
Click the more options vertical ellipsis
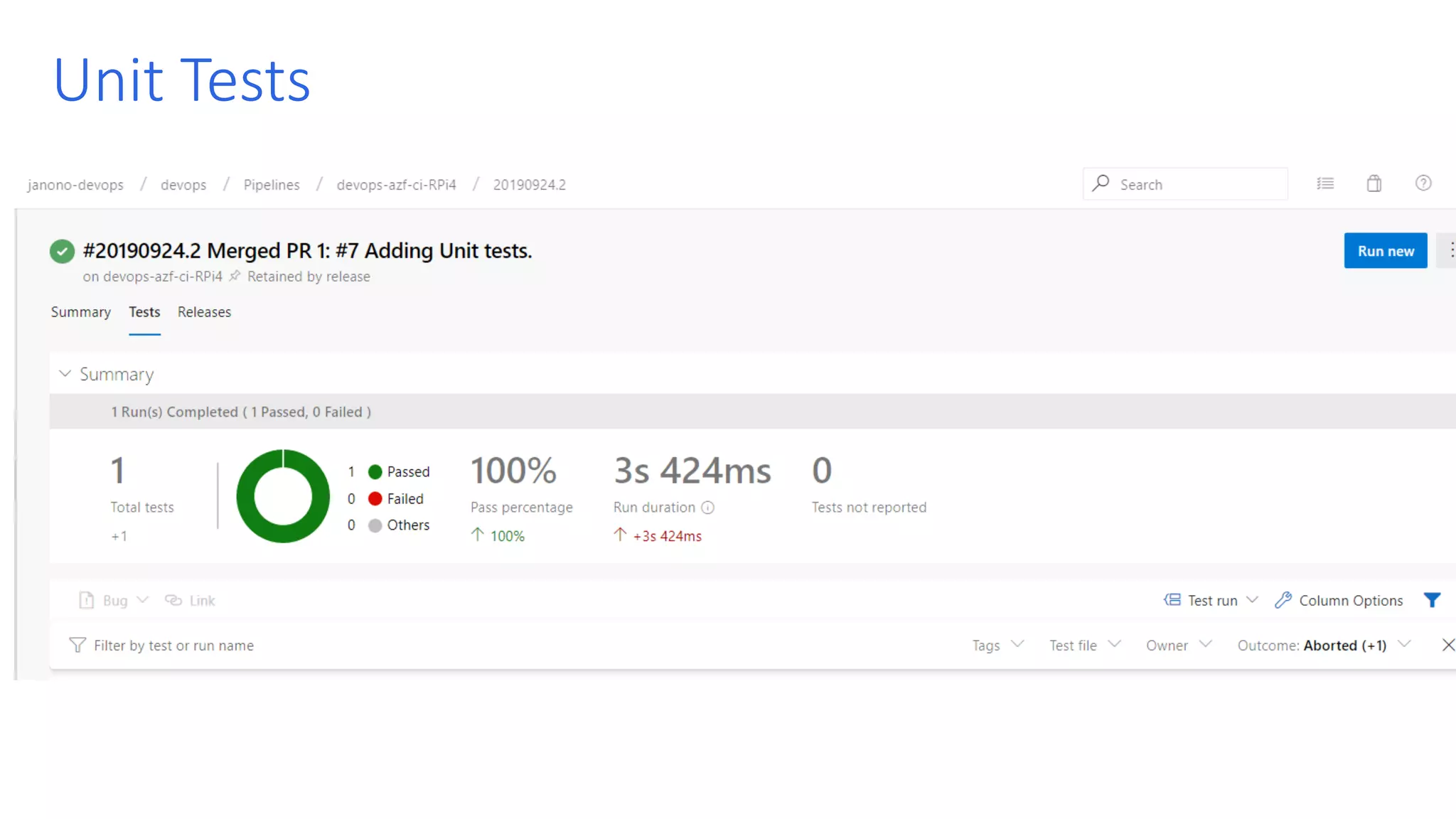click(x=1450, y=250)
